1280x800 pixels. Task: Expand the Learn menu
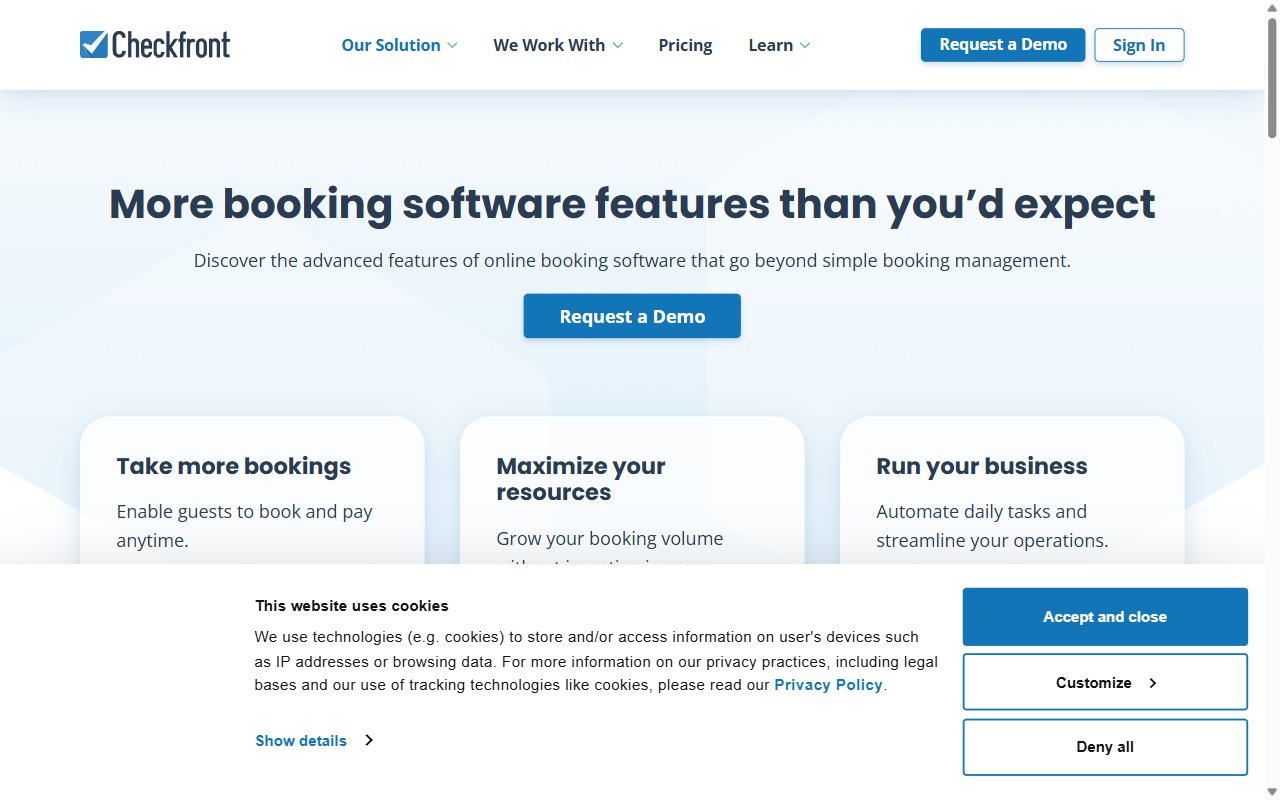pyautogui.click(x=779, y=45)
